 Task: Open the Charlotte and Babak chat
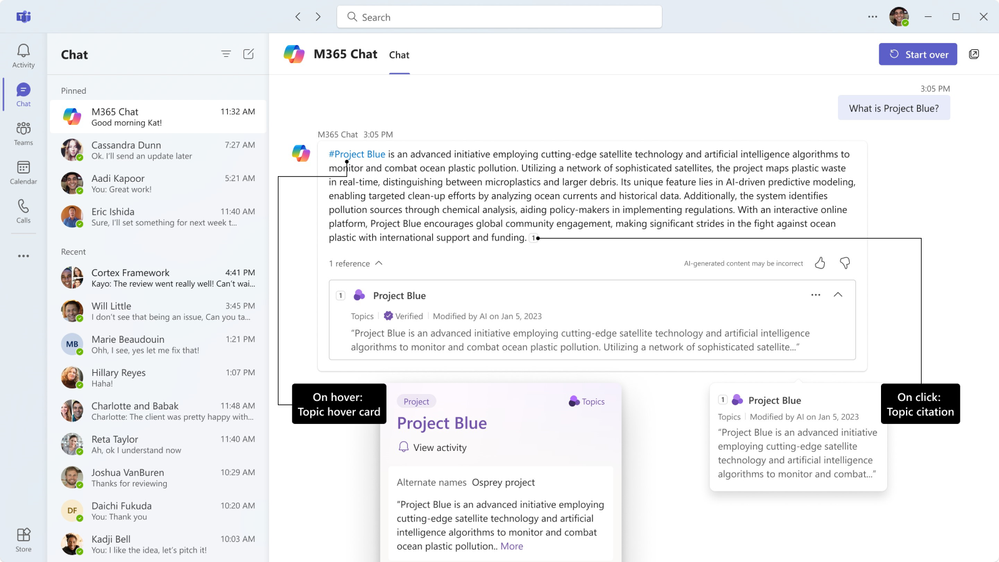click(x=158, y=411)
